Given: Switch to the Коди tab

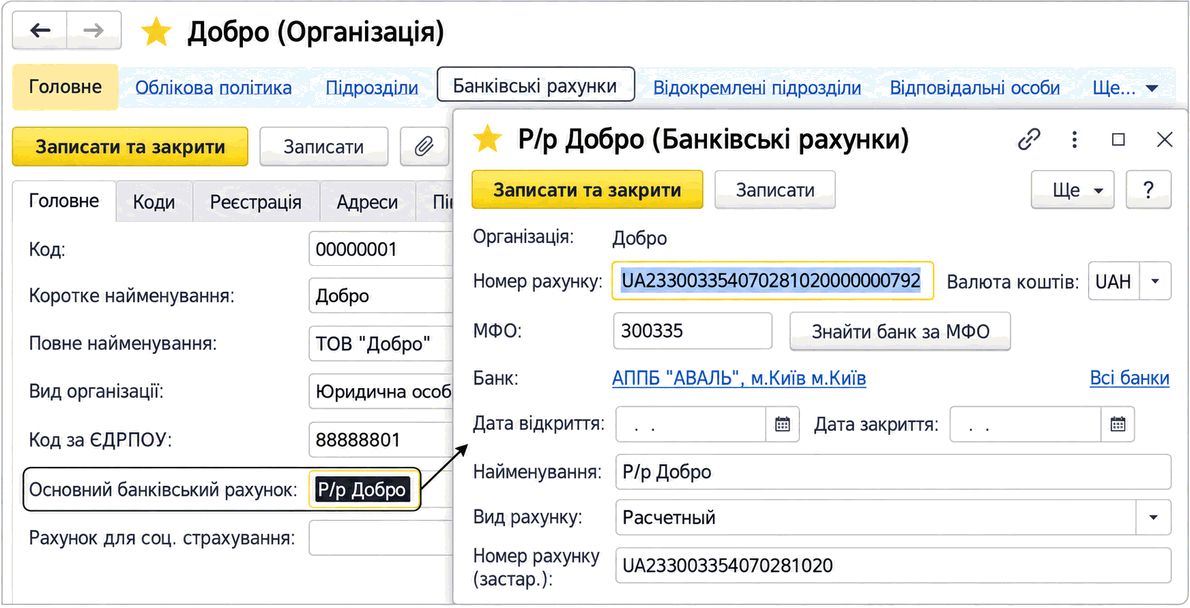Looking at the screenshot, I should [154, 202].
